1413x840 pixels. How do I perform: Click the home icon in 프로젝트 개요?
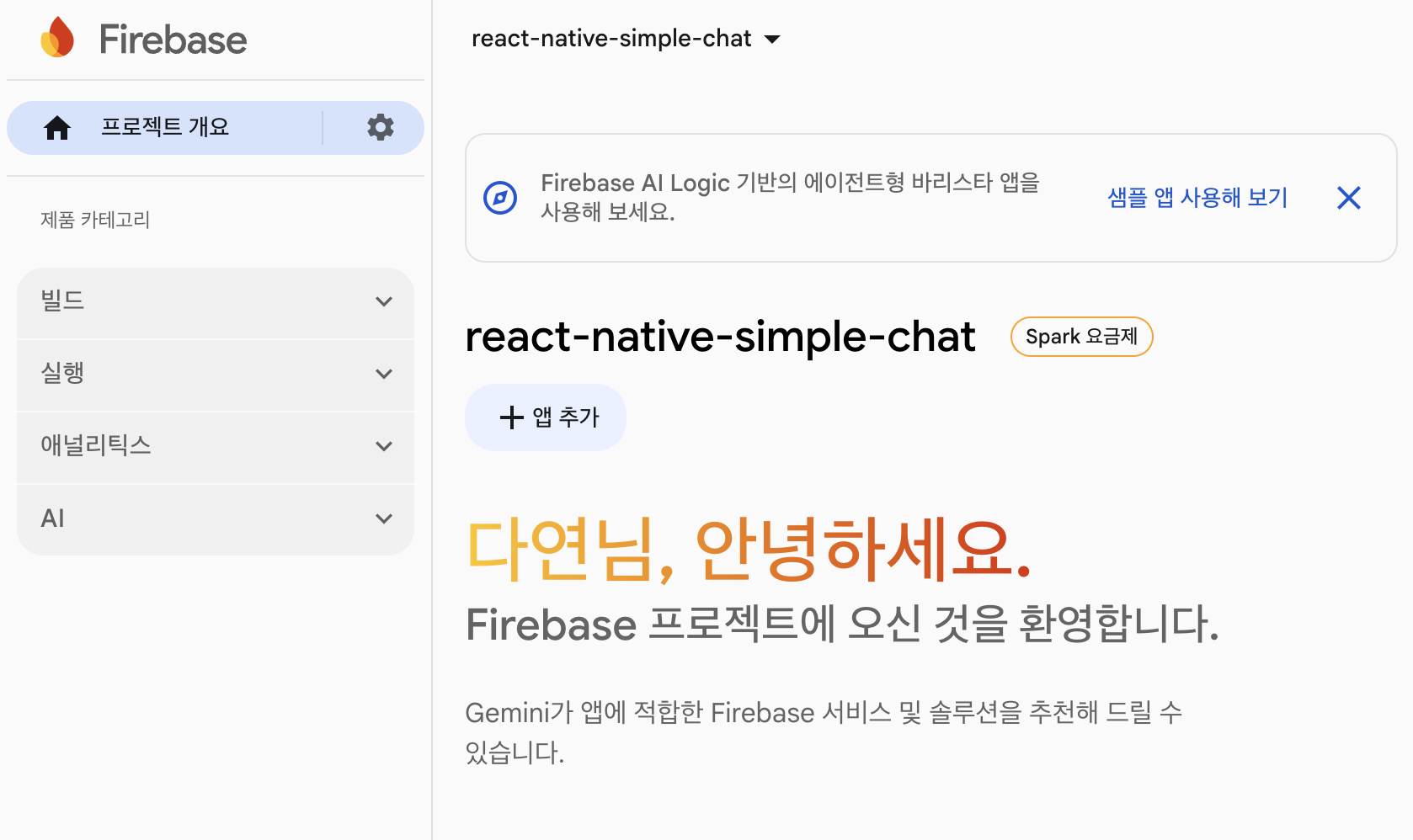(x=57, y=128)
